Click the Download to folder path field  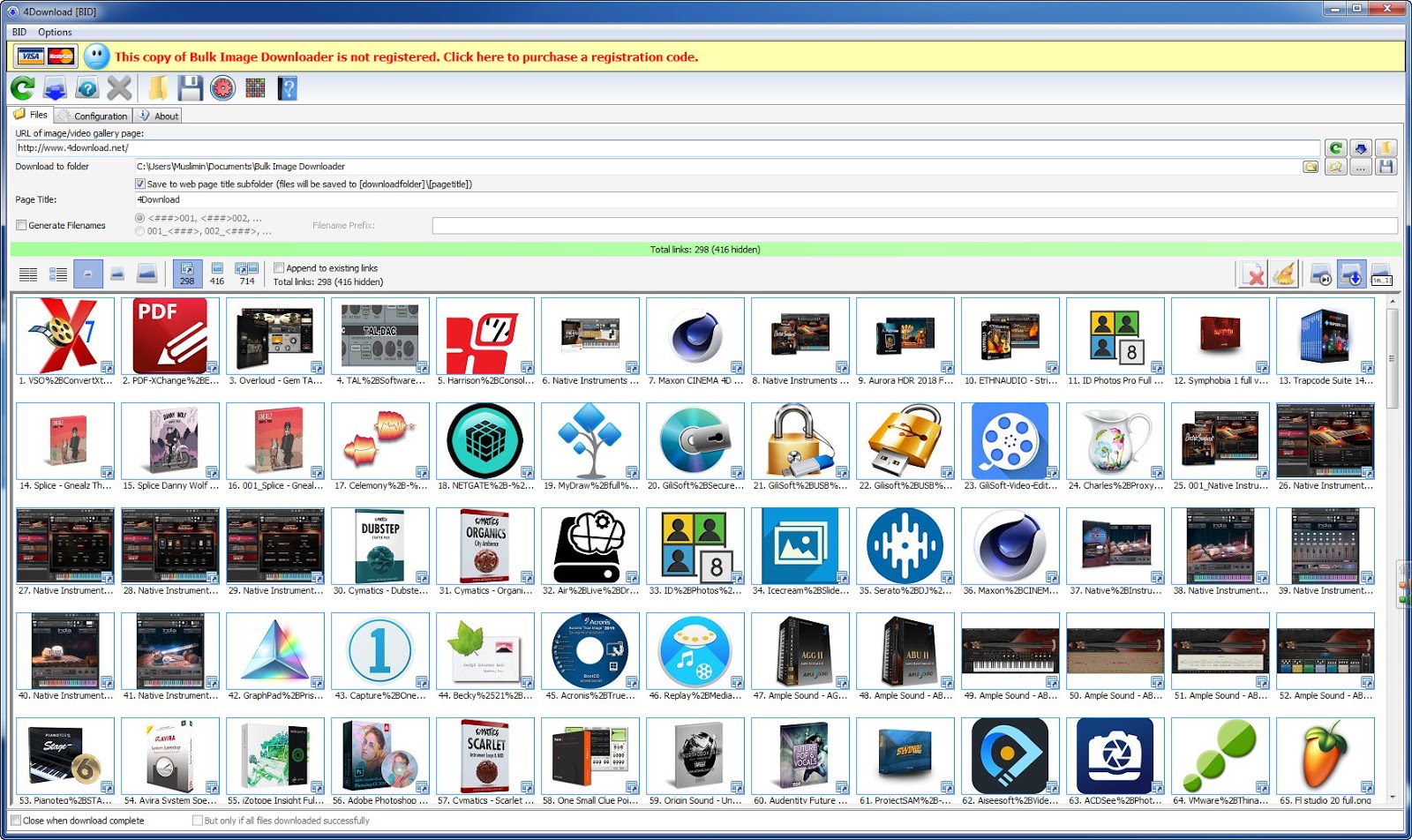click(x=718, y=167)
